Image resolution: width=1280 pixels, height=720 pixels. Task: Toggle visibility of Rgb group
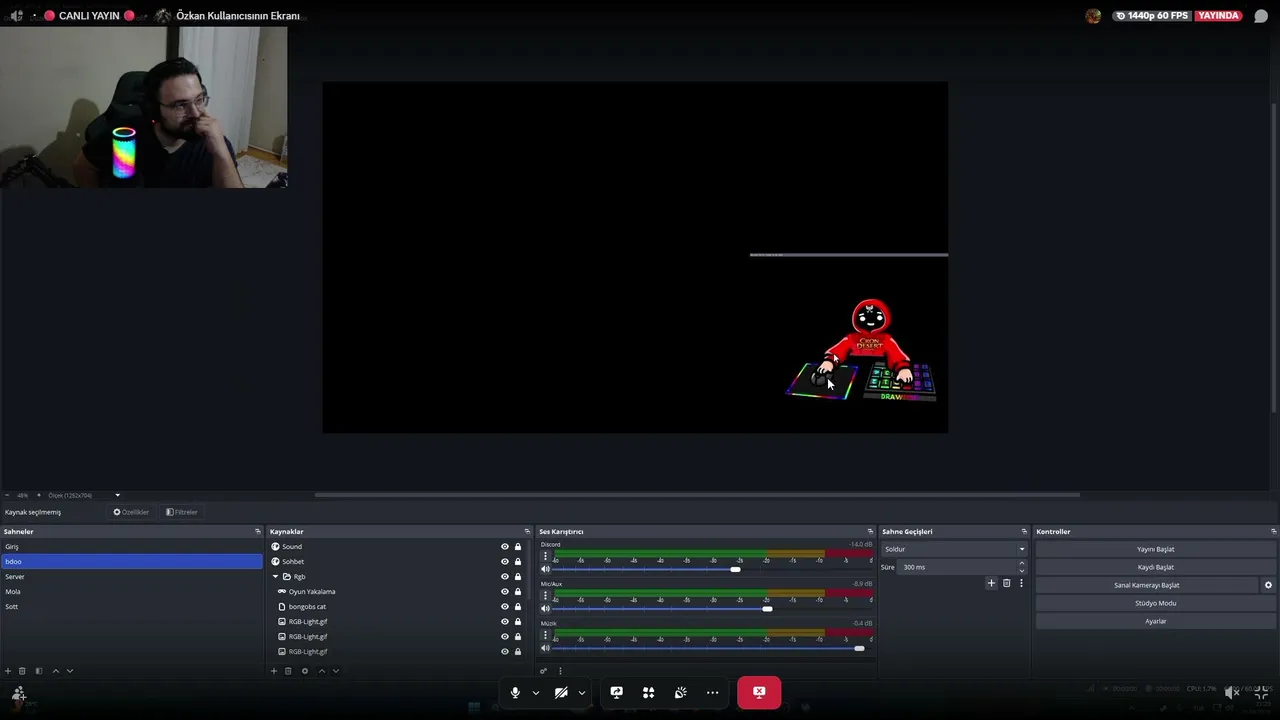(x=505, y=577)
